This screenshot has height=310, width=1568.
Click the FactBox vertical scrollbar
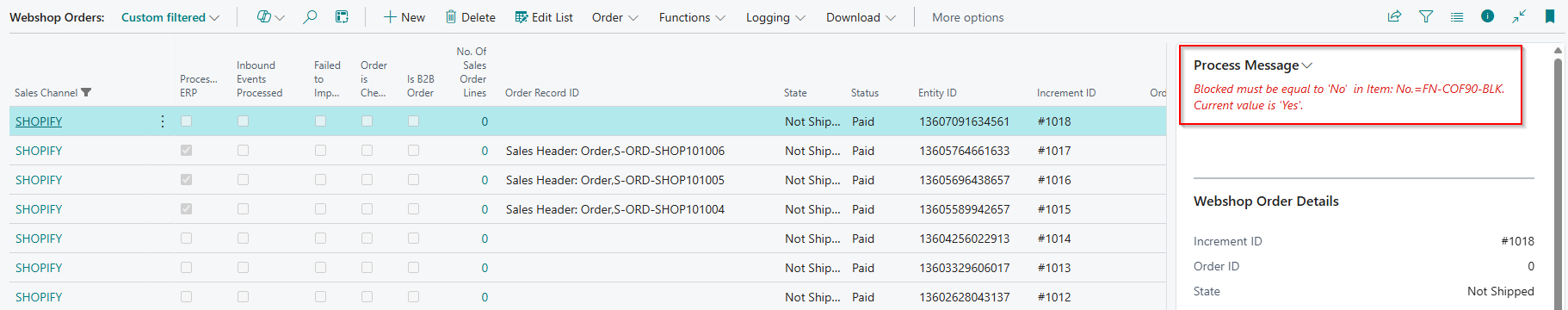pyautogui.click(x=1558, y=177)
